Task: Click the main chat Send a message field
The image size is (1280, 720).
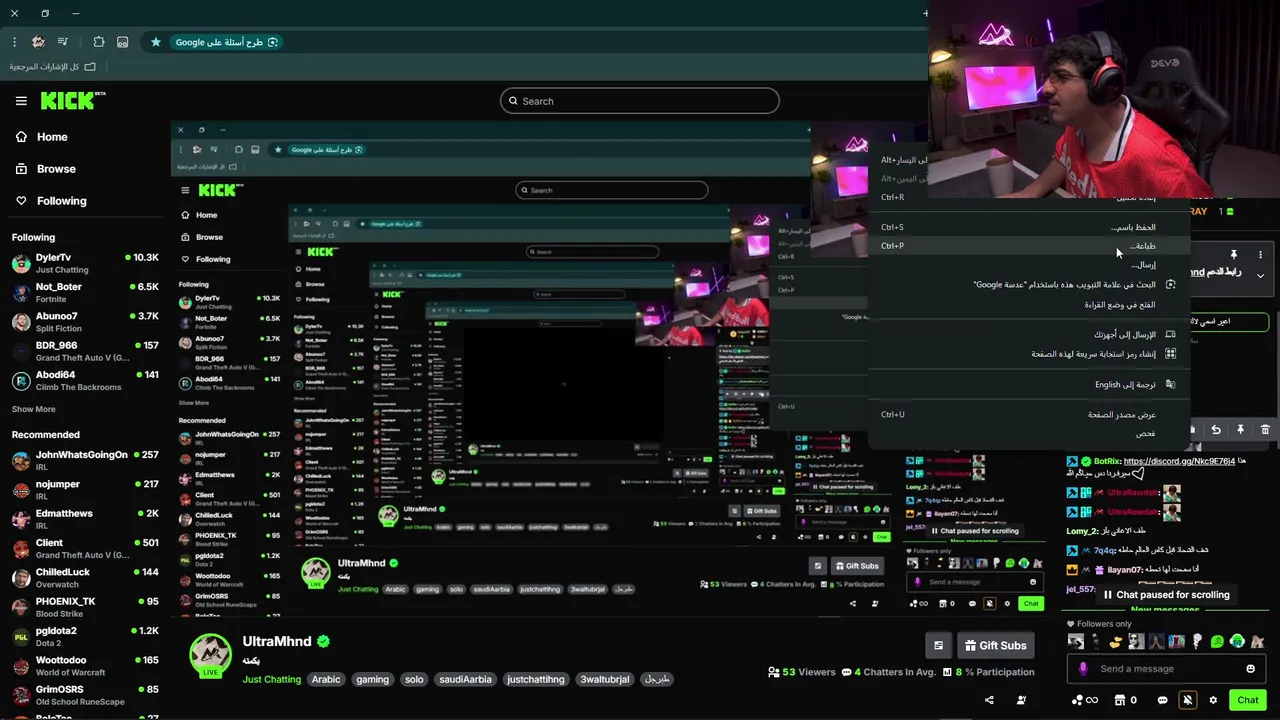Action: (x=1166, y=669)
